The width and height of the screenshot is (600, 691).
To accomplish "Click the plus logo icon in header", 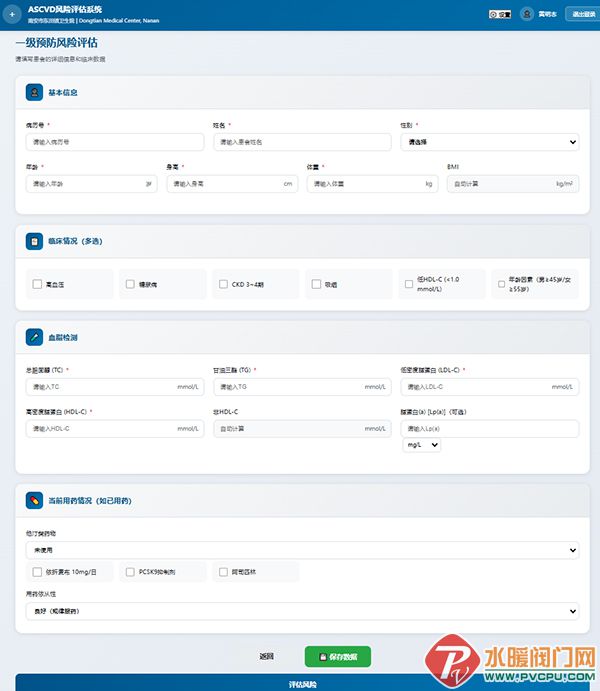I will [11, 14].
